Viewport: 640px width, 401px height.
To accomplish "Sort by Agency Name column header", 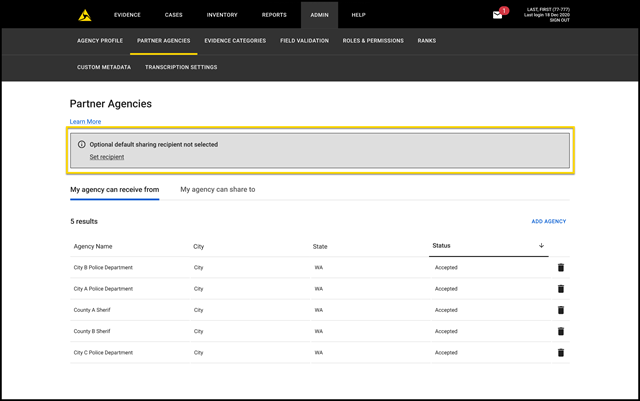I will pos(93,246).
